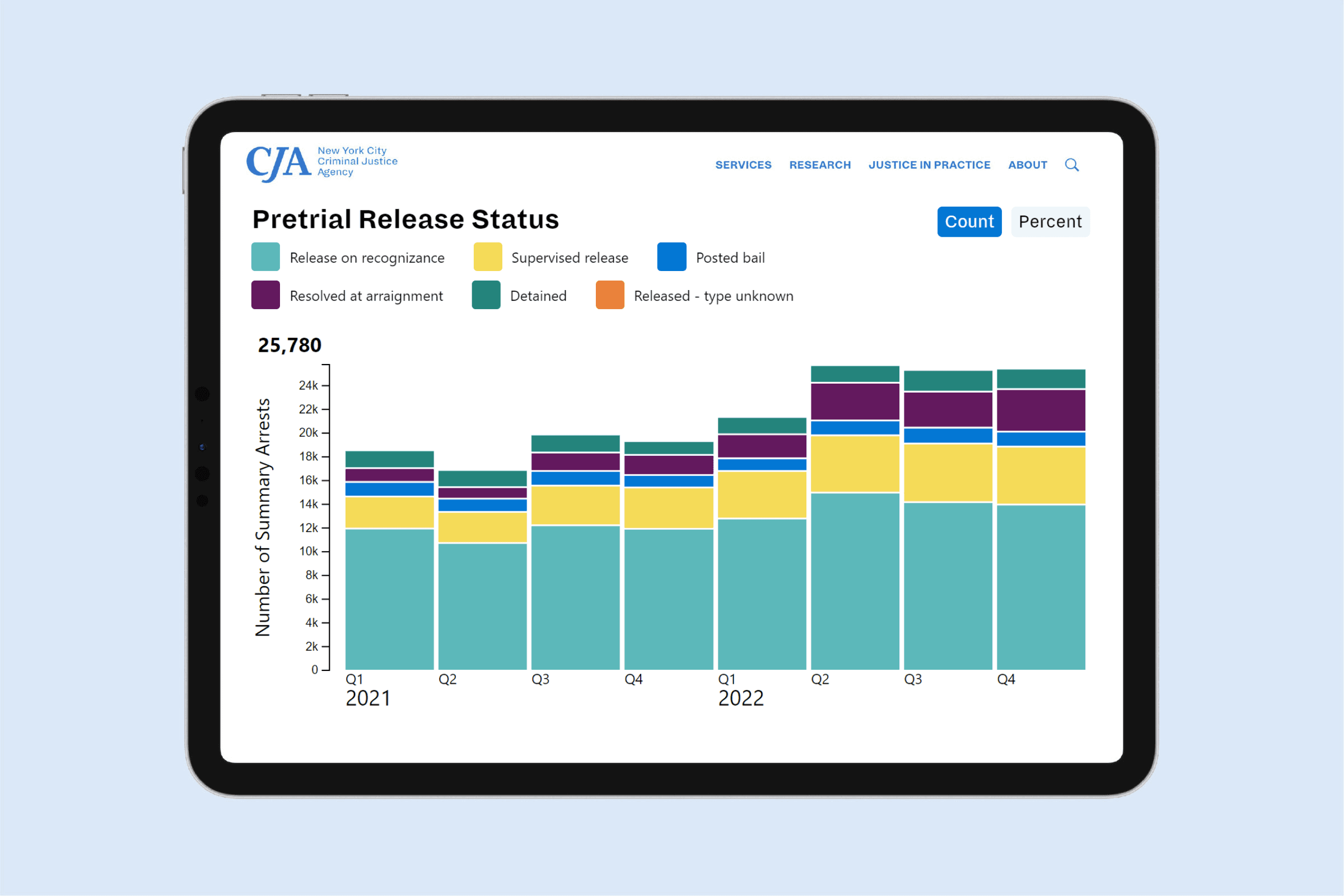Toggle Resolved at arraignment legend swatch

[x=265, y=296]
